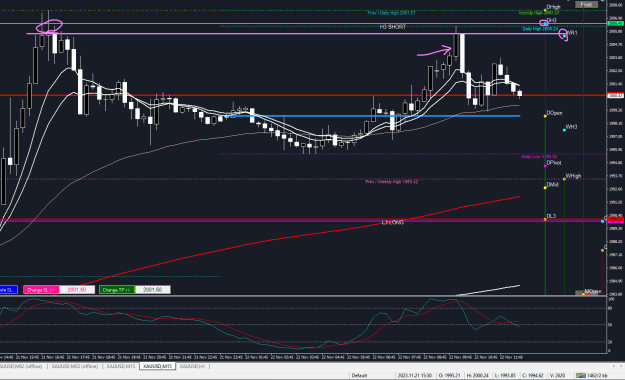The image size is (625, 380).
Task: Click the O: 1995.21 open price value
Action: (x=449, y=375)
